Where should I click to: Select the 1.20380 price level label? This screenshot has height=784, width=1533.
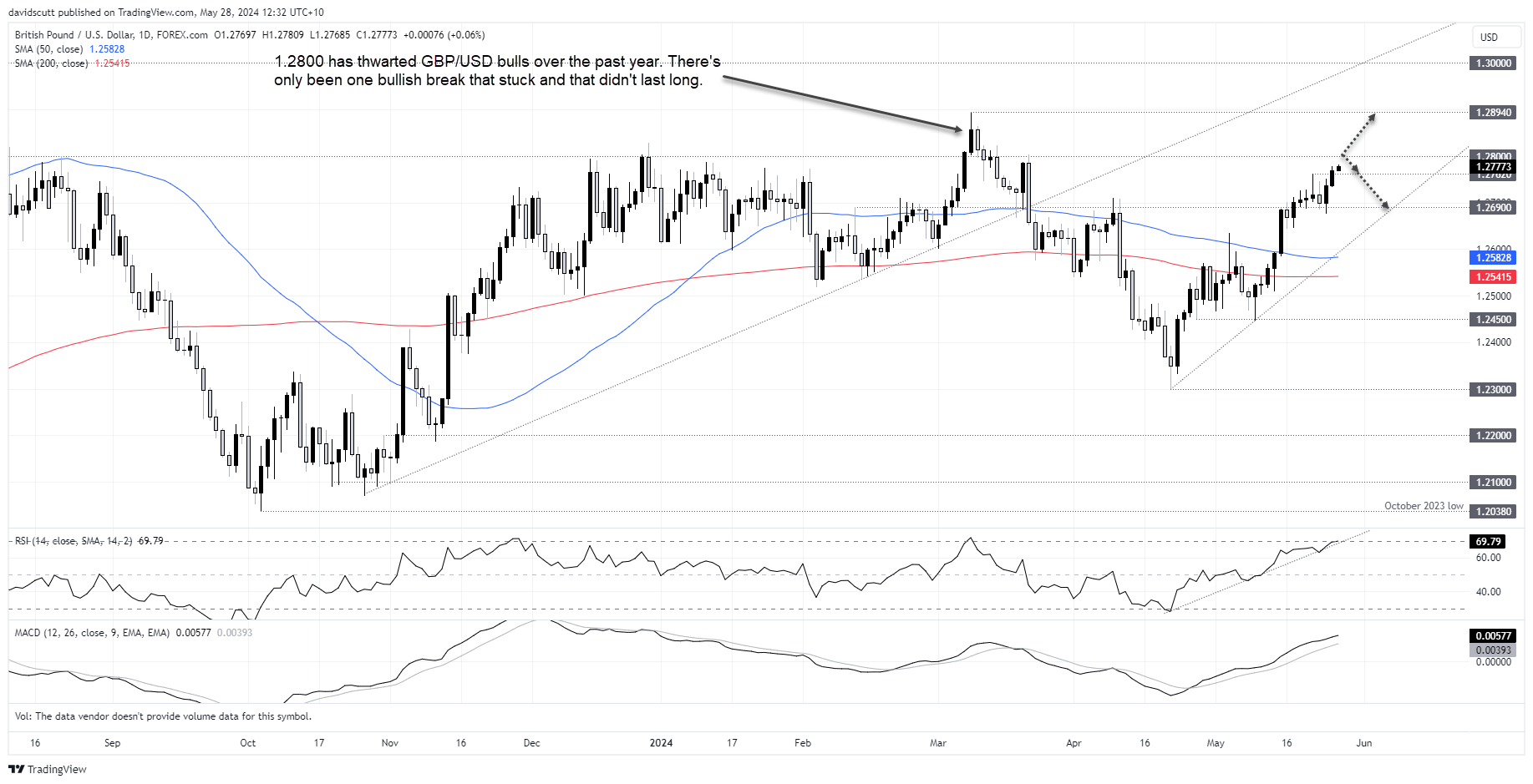(x=1493, y=512)
